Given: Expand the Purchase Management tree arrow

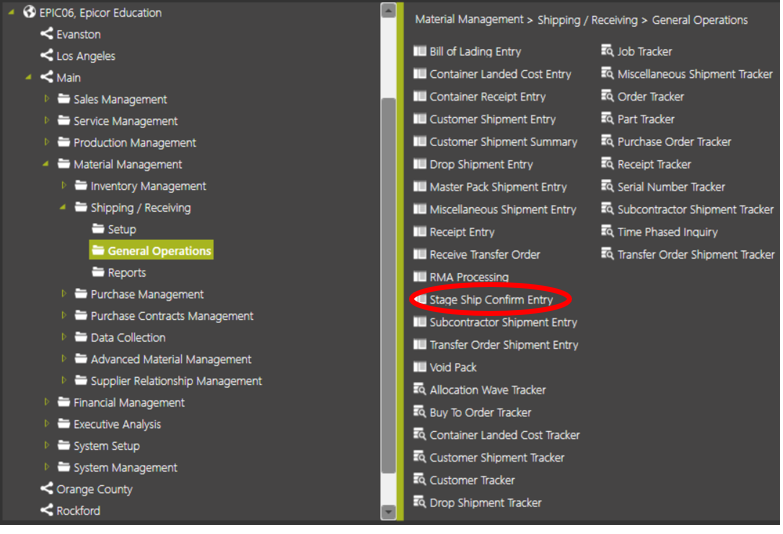Looking at the screenshot, I should coord(63,294).
